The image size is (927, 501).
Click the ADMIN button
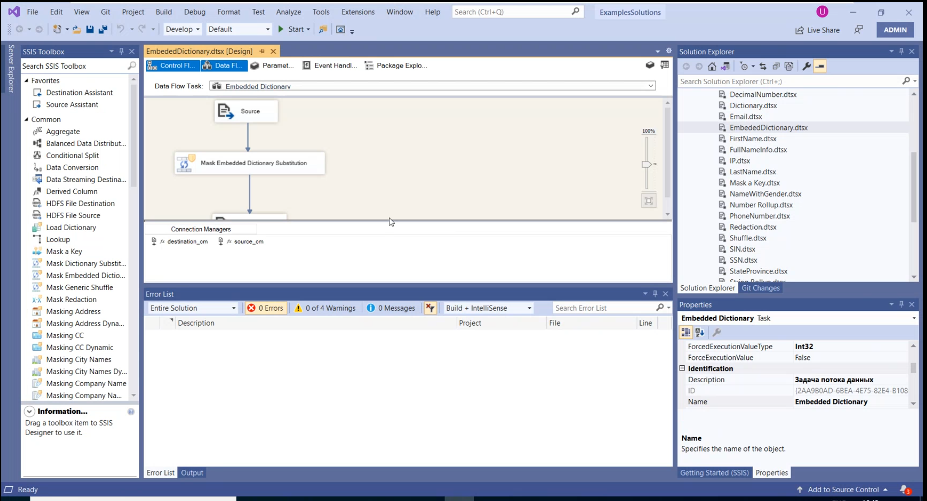(895, 30)
